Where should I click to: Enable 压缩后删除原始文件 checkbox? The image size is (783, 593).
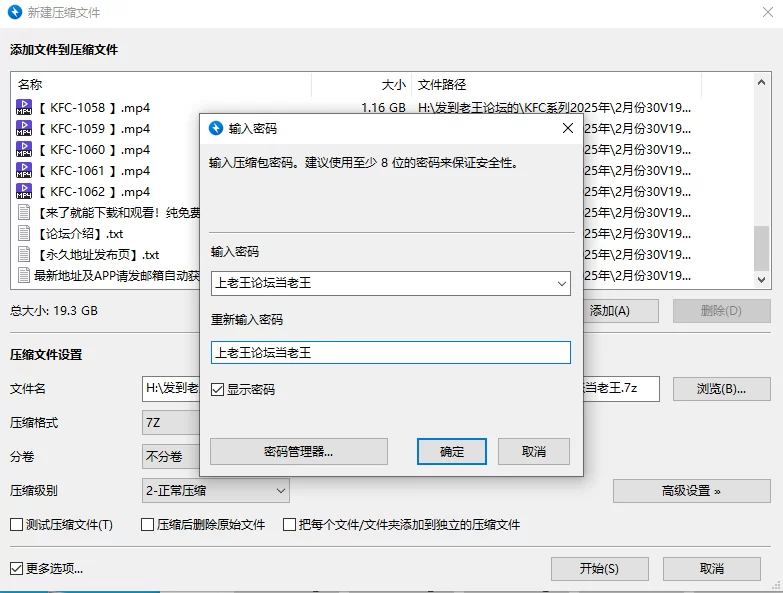click(147, 525)
